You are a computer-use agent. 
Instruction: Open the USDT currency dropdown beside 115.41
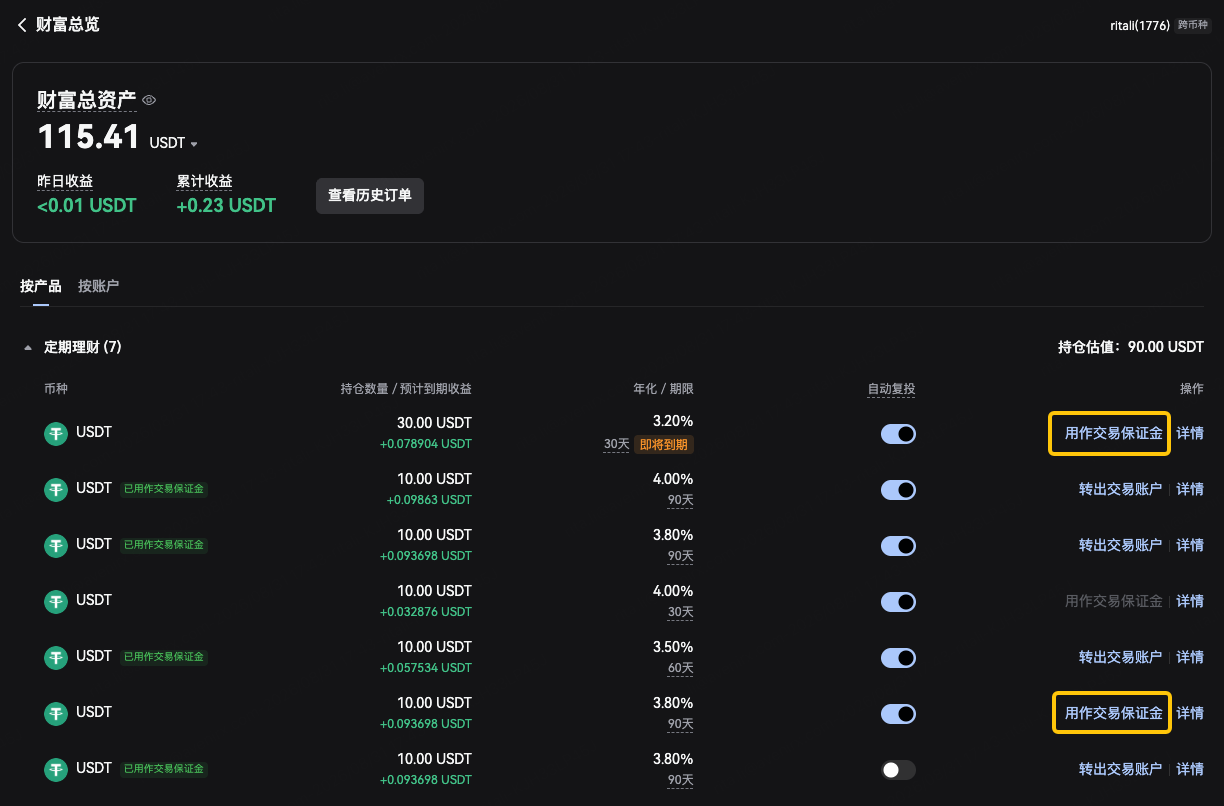pyautogui.click(x=173, y=143)
